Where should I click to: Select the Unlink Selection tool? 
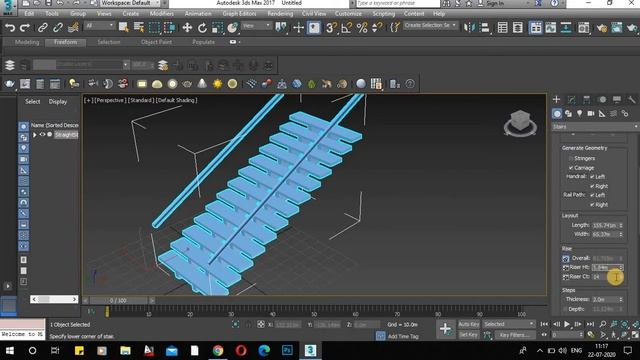click(58, 28)
